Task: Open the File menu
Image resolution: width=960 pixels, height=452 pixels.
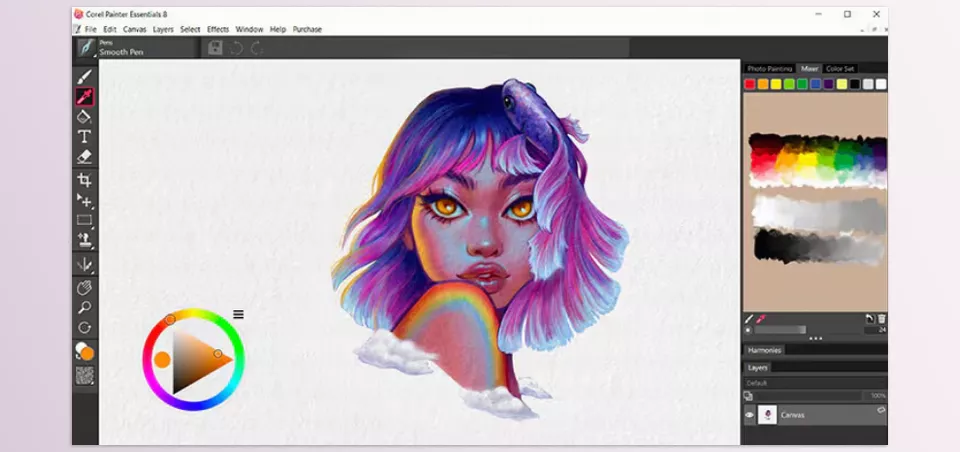Action: tap(91, 29)
